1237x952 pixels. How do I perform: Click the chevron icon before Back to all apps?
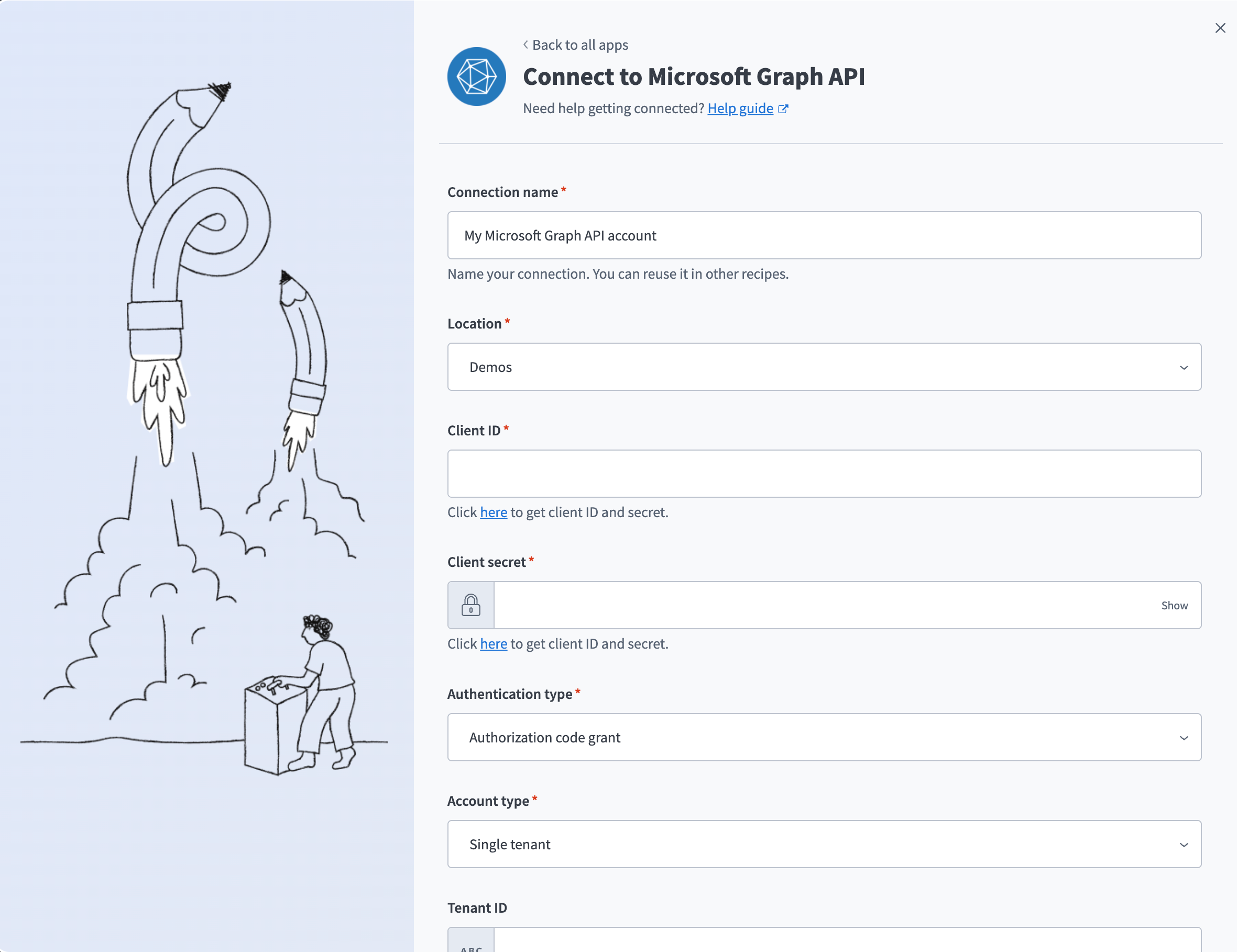(526, 45)
